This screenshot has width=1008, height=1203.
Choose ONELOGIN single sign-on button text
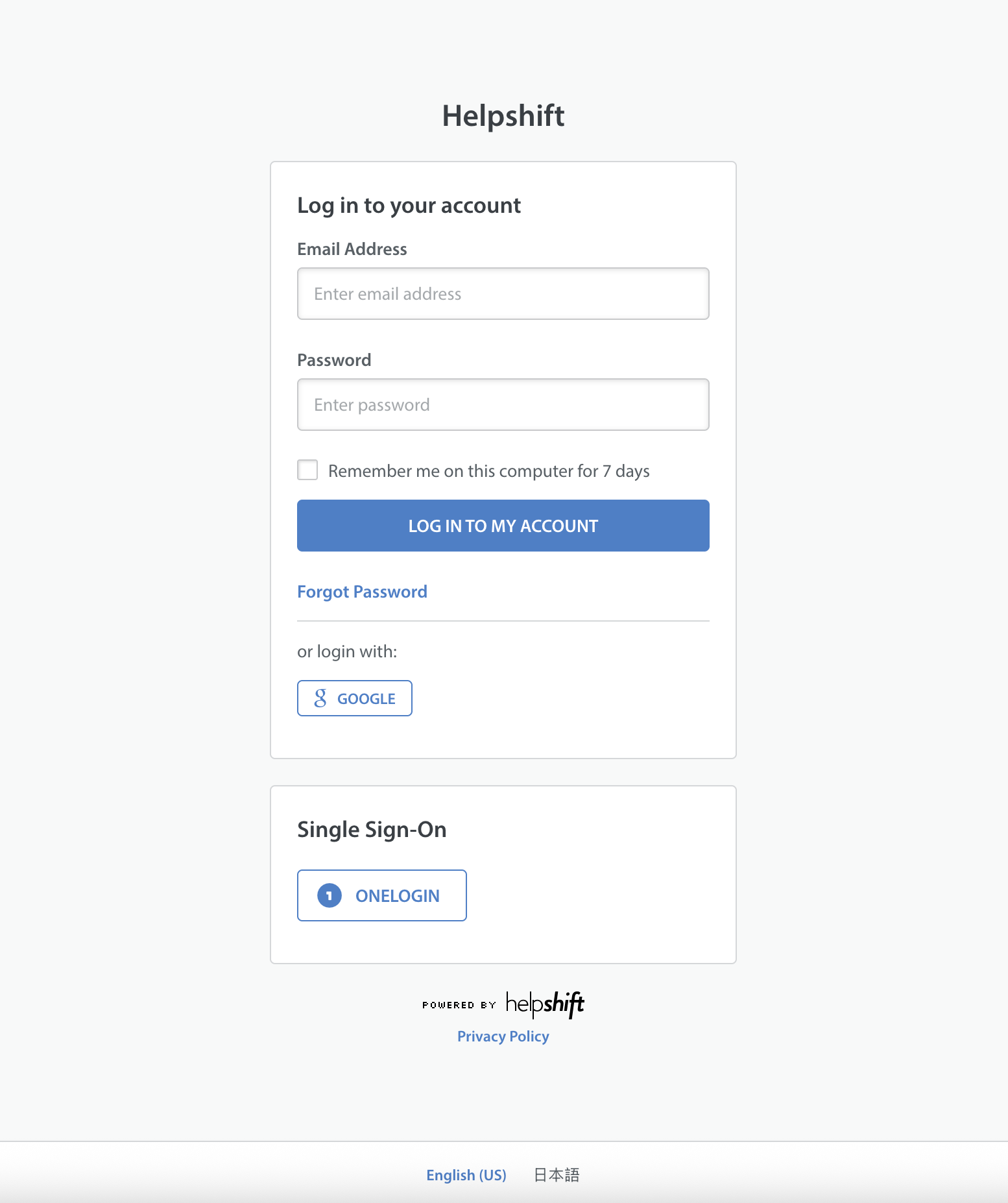pyautogui.click(x=398, y=896)
